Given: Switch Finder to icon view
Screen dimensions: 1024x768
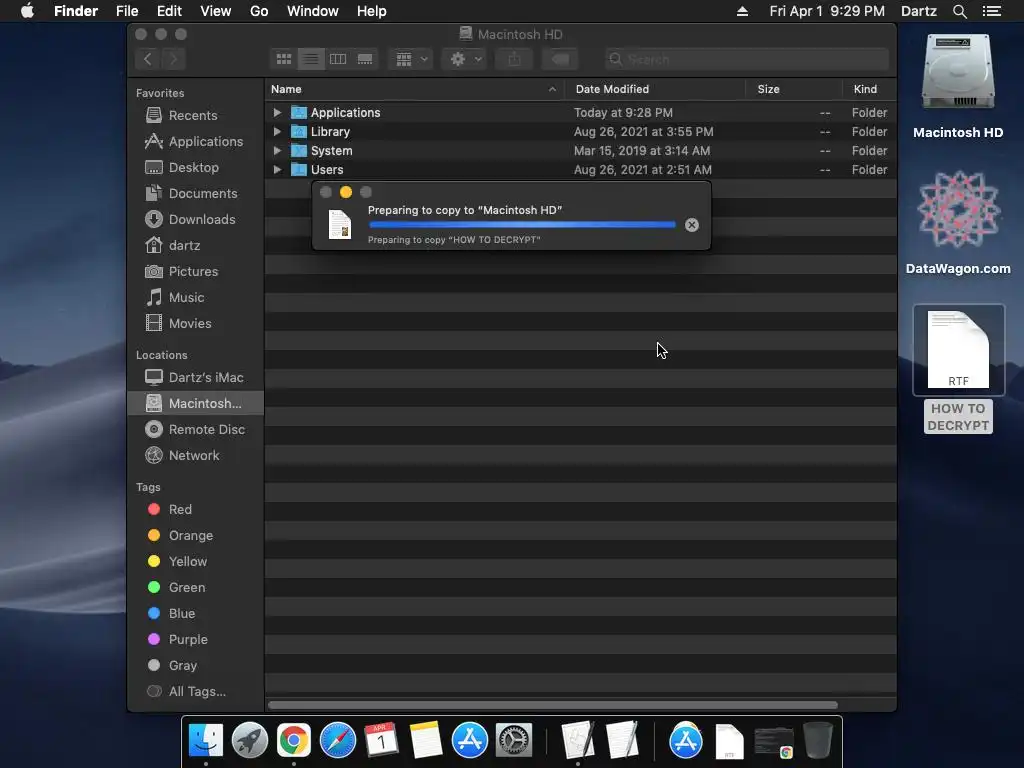Looking at the screenshot, I should [283, 59].
